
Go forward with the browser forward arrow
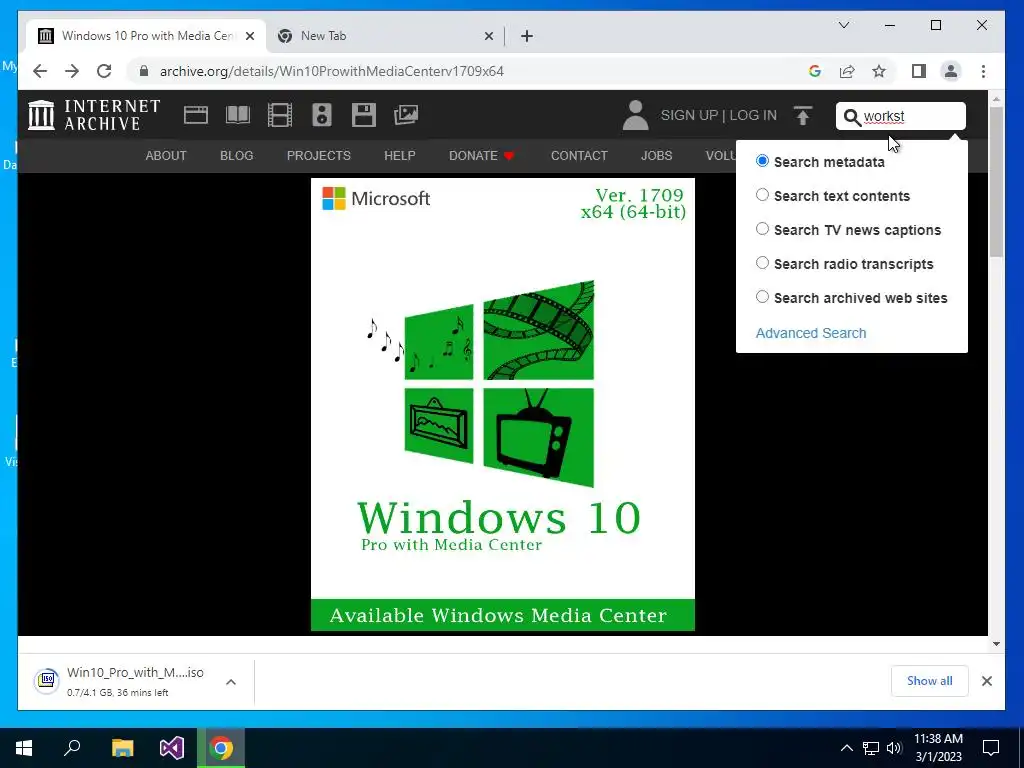pos(72,71)
